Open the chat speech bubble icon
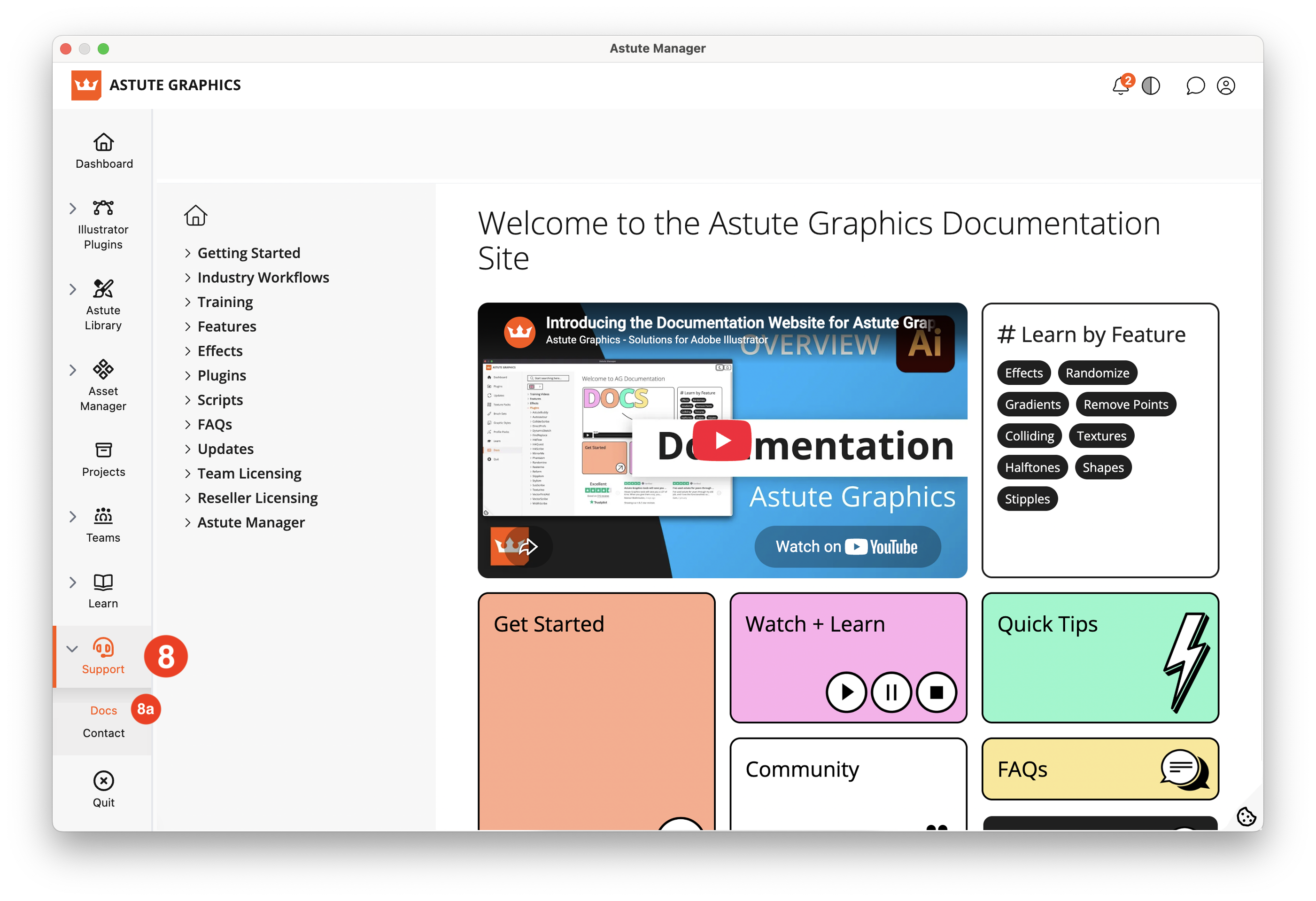 [1195, 85]
